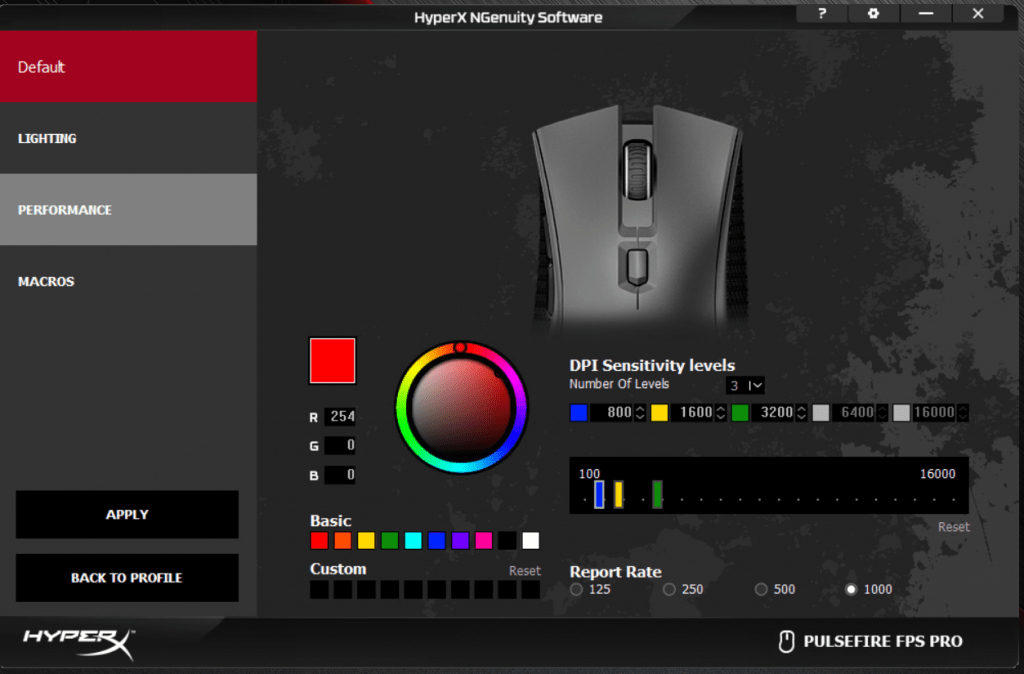Click the 100 minimum label on DPI slider
This screenshot has height=674, width=1024.
point(589,473)
